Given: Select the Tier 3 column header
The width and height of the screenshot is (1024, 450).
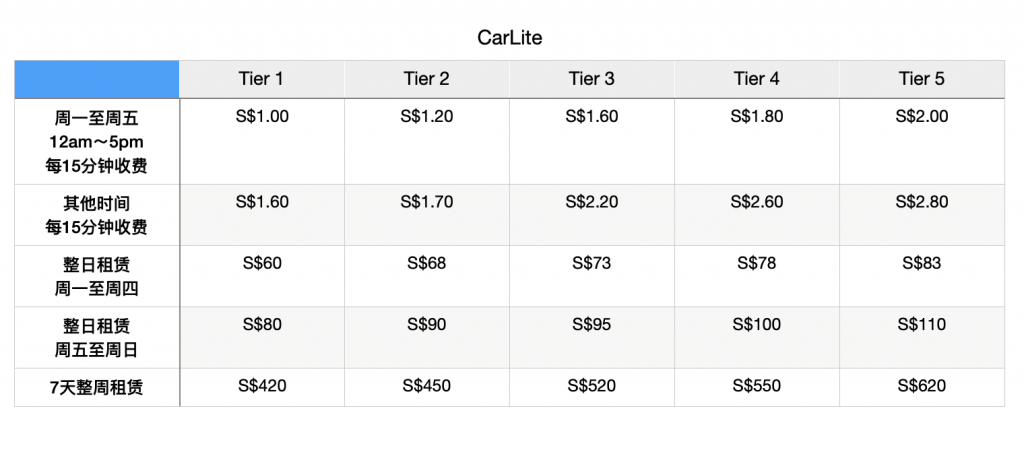Looking at the screenshot, I should click(592, 79).
